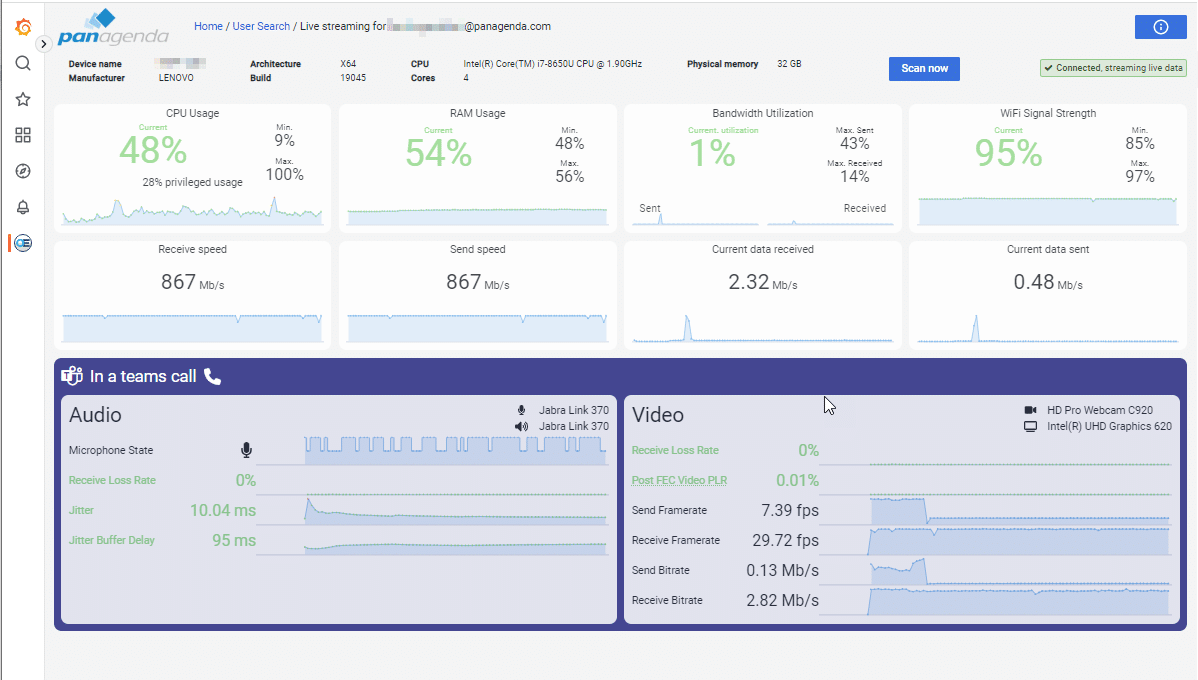The width and height of the screenshot is (1198, 680).
Task: Click the 29.72 fps receive framerate value
Action: click(785, 539)
